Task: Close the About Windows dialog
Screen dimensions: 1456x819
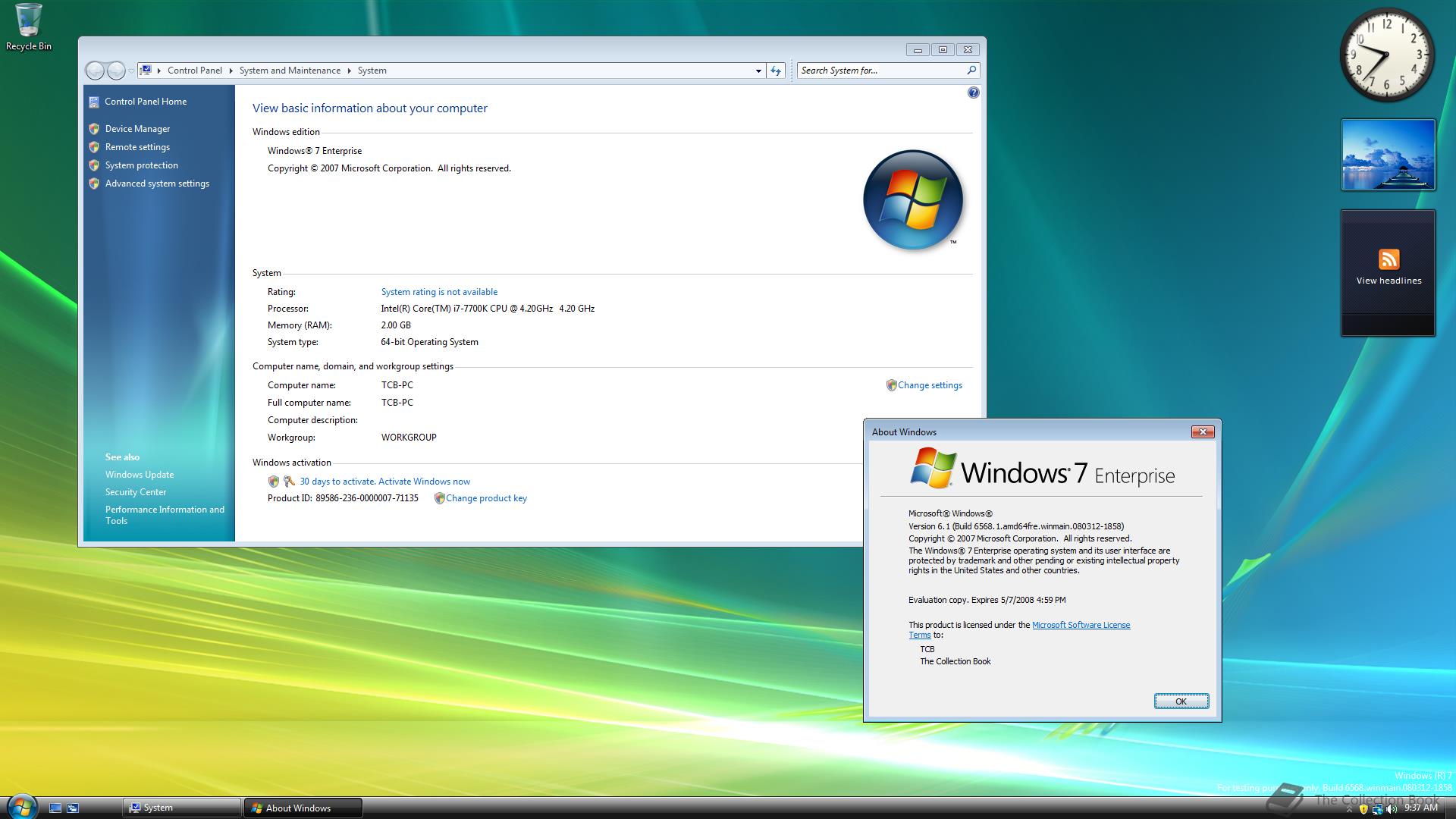Action: point(1203,431)
